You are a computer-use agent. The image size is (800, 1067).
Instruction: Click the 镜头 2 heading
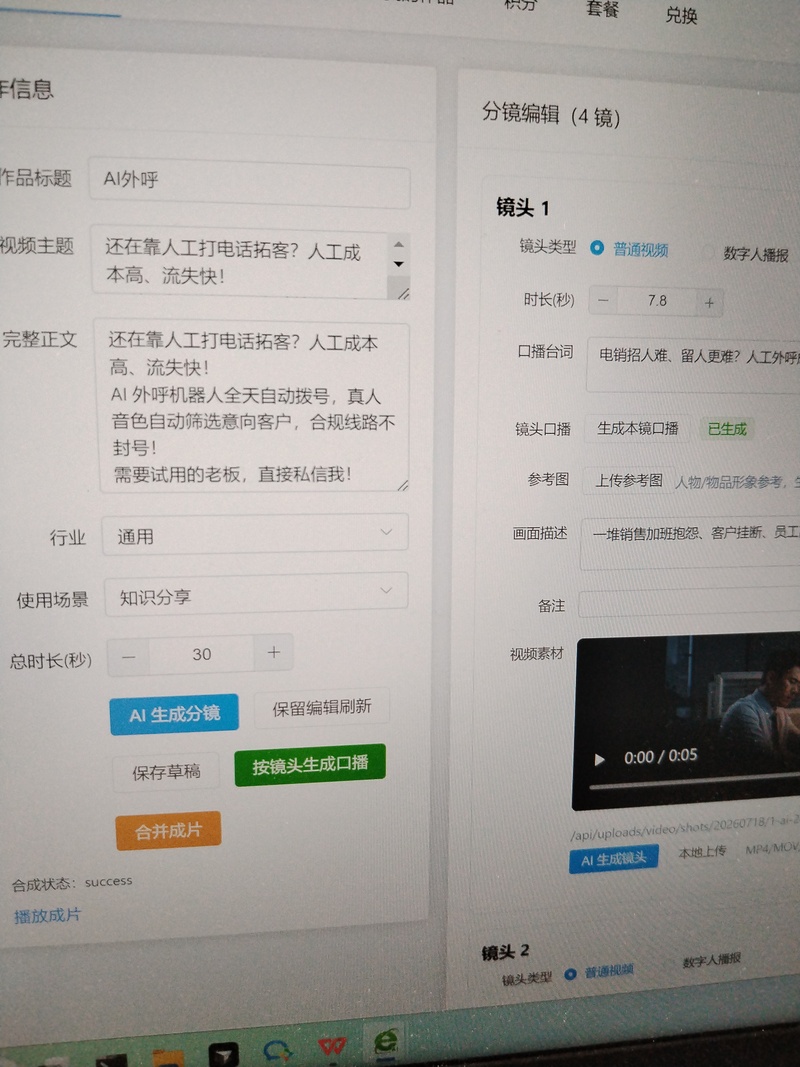(505, 952)
